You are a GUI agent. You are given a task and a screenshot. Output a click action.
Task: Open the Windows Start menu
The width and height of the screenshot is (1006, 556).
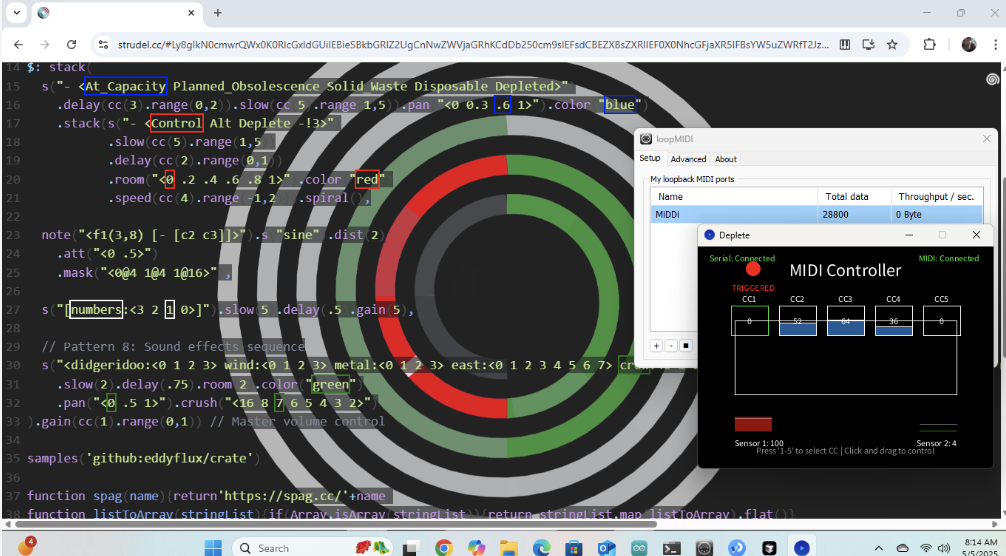[x=212, y=547]
